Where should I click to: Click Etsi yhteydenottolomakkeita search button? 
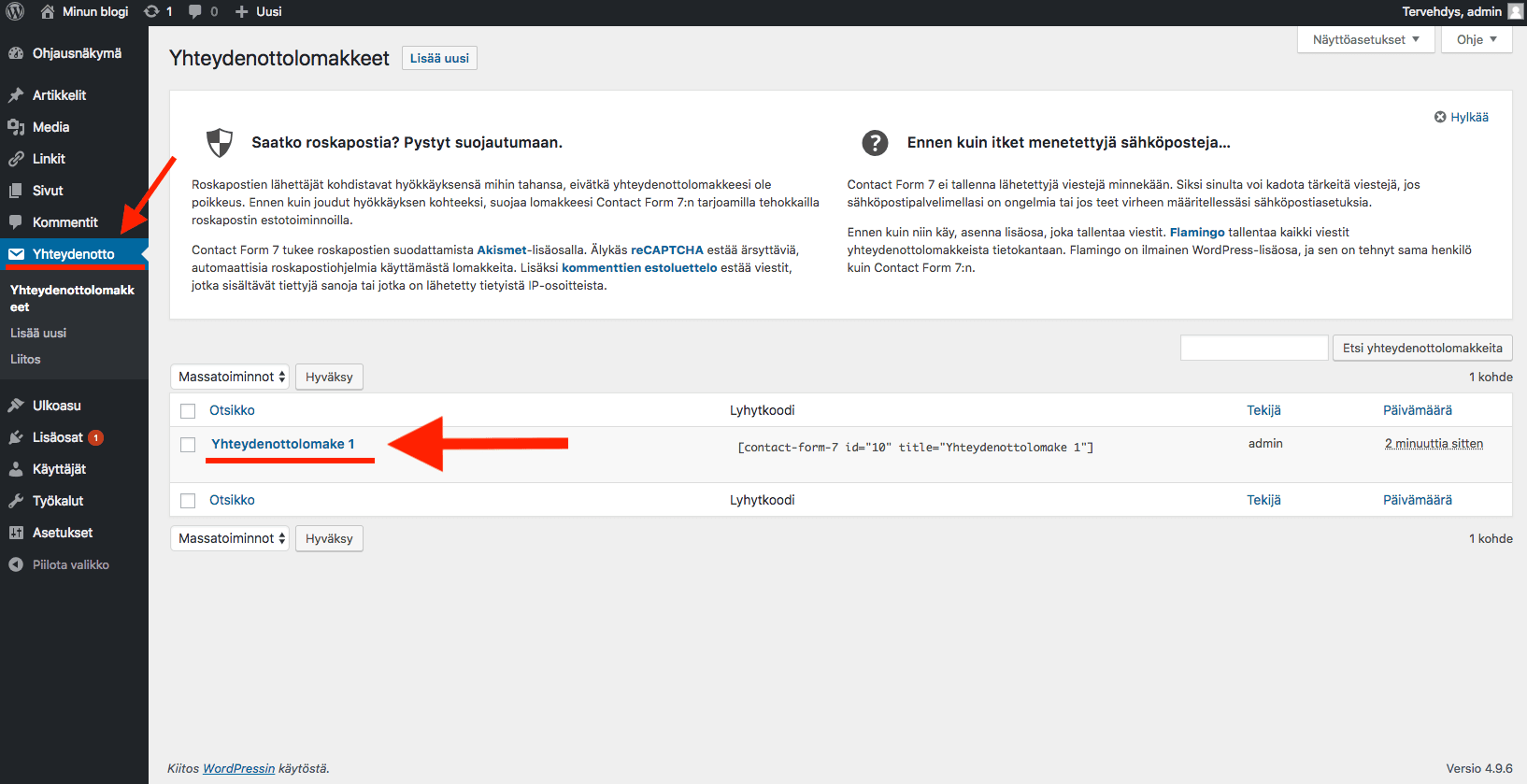click(x=1422, y=348)
